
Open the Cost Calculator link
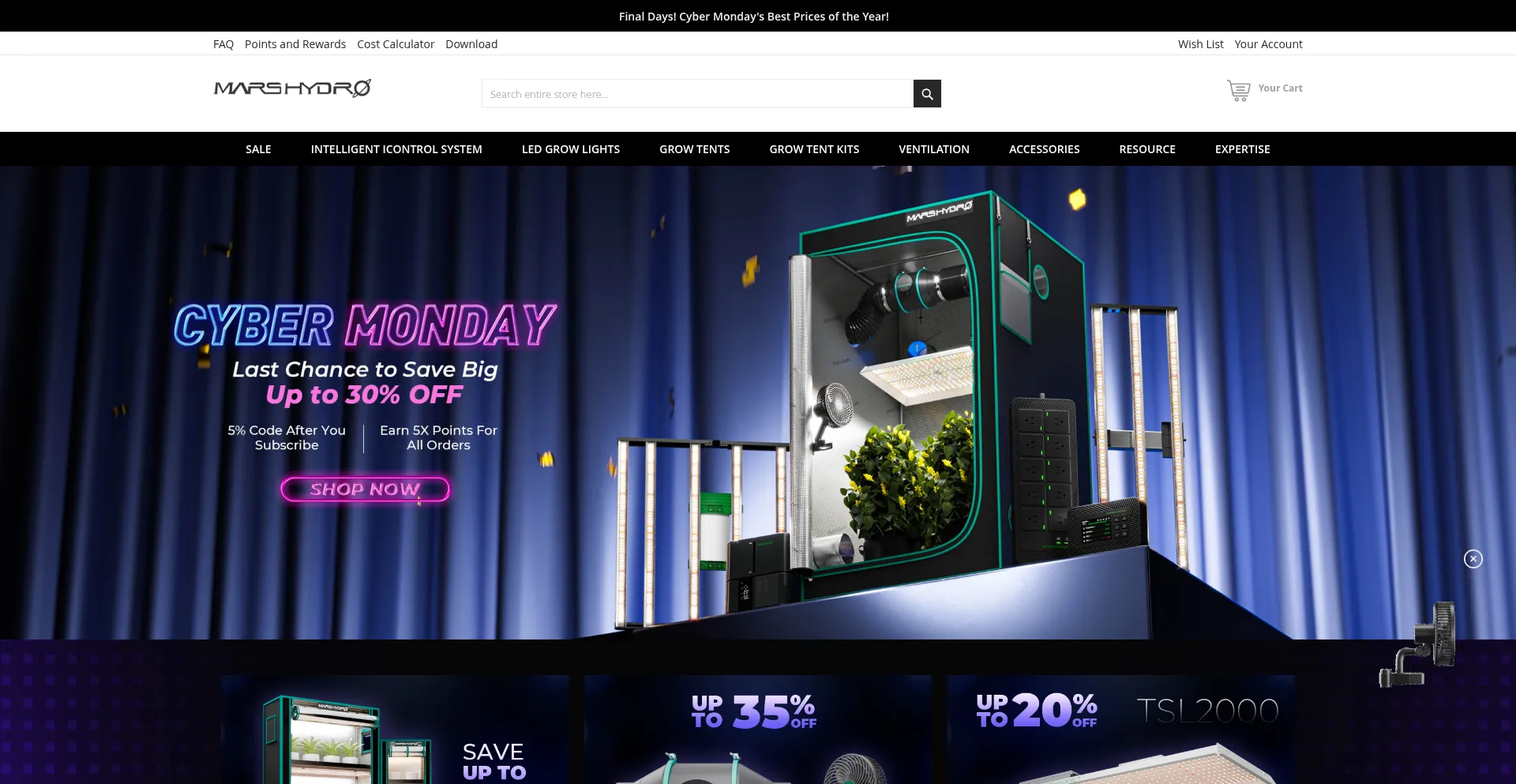pyautogui.click(x=396, y=44)
